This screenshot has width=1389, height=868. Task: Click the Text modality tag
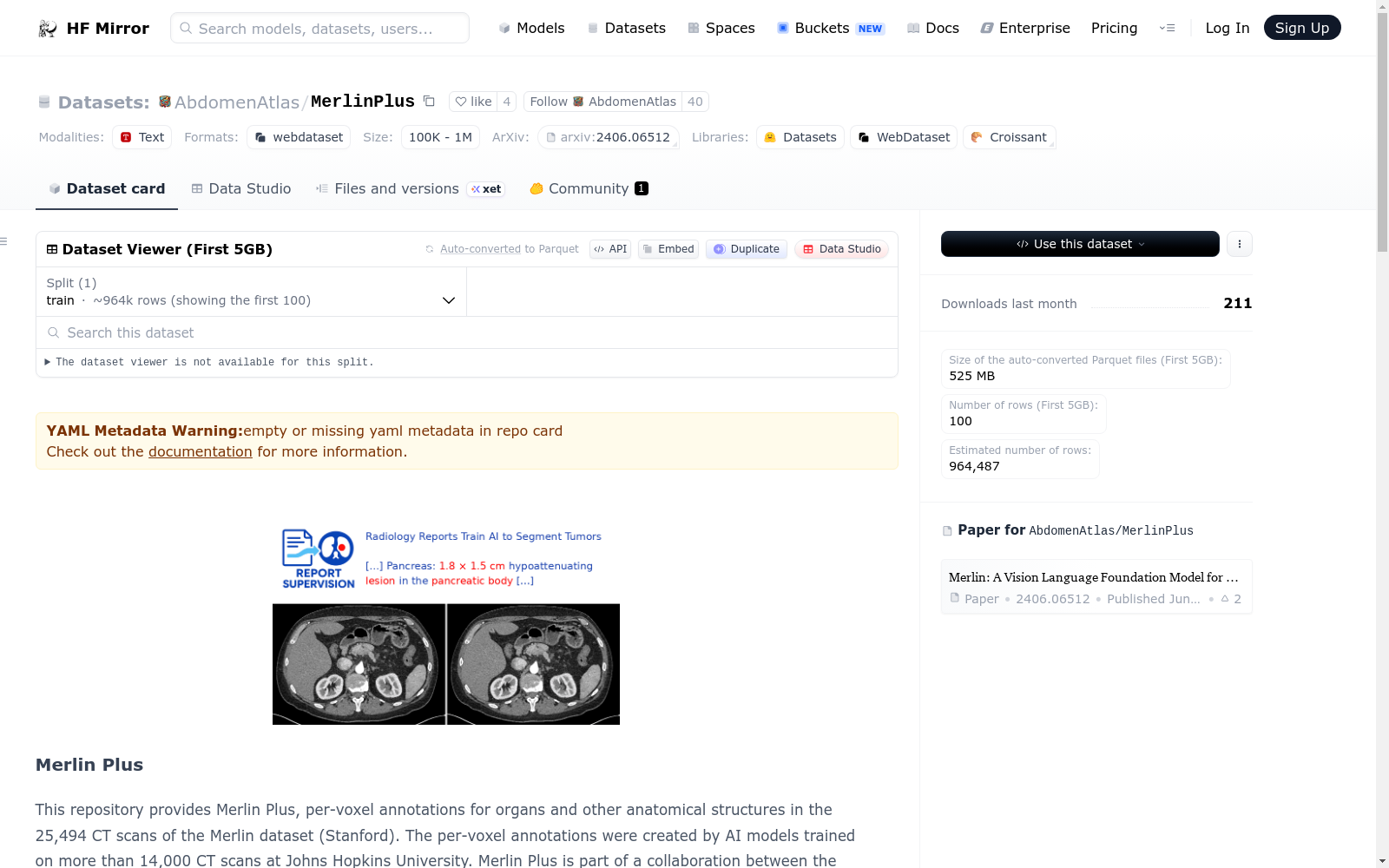pyautogui.click(x=142, y=137)
